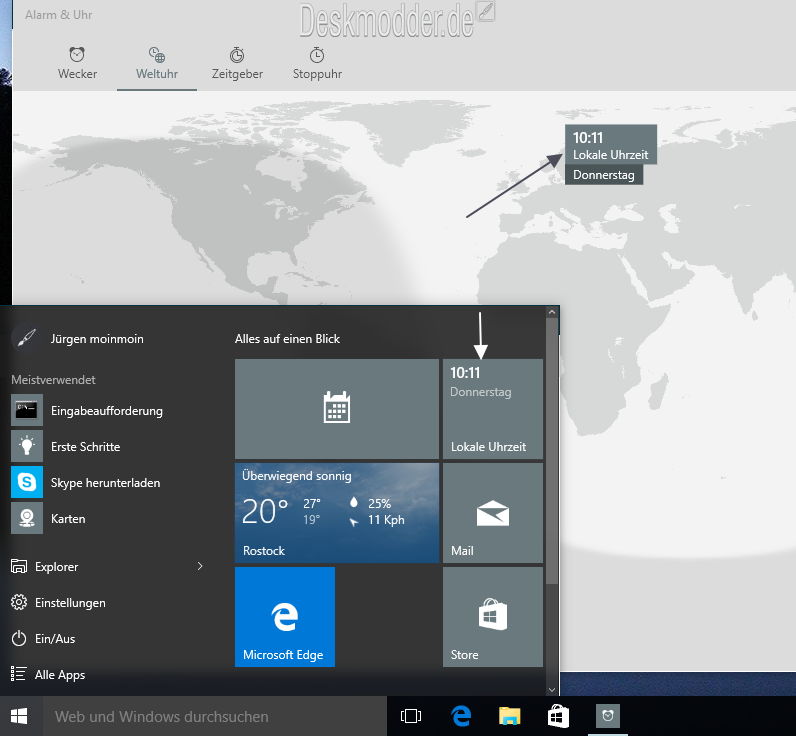Click the lightbulb Erste Schritte icon

pos(27,446)
